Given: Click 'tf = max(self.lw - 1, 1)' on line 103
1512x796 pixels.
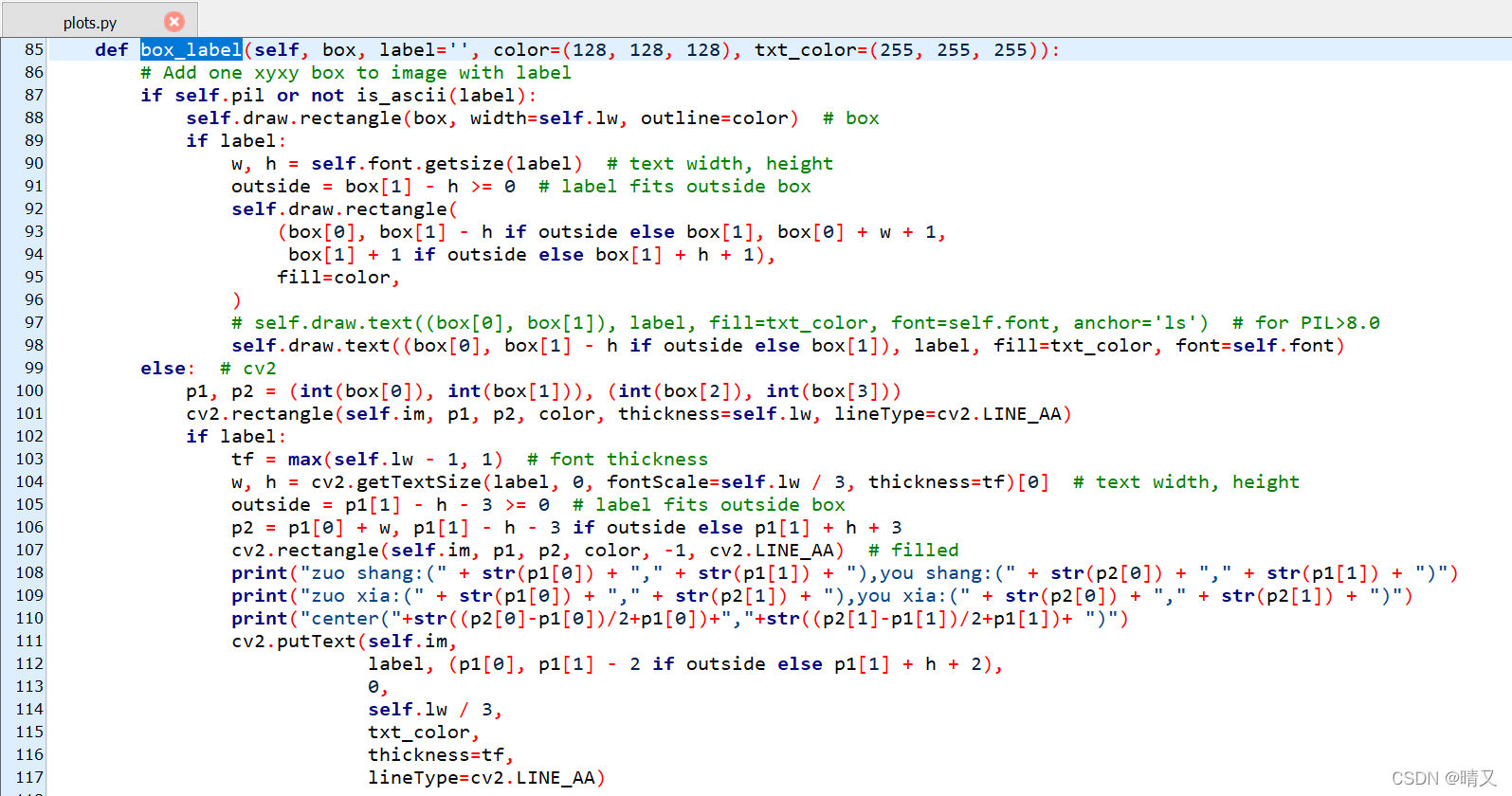Looking at the screenshot, I should click(368, 460).
